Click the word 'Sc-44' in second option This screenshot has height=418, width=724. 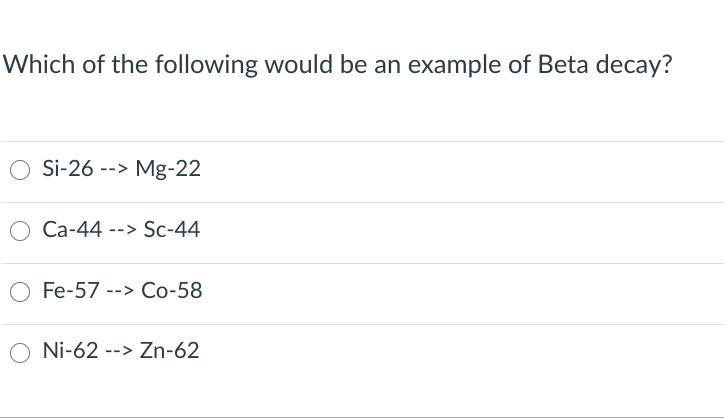tap(172, 230)
